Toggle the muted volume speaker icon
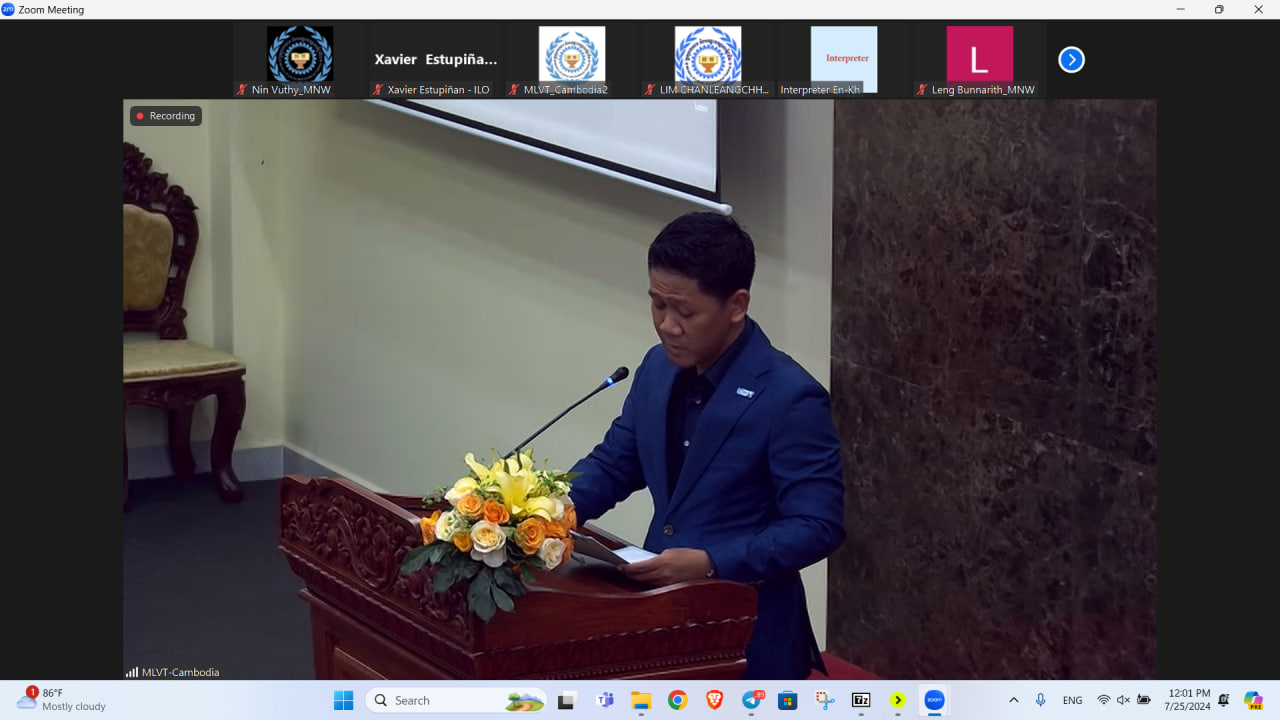This screenshot has width=1280, height=720. pyautogui.click(x=1123, y=700)
